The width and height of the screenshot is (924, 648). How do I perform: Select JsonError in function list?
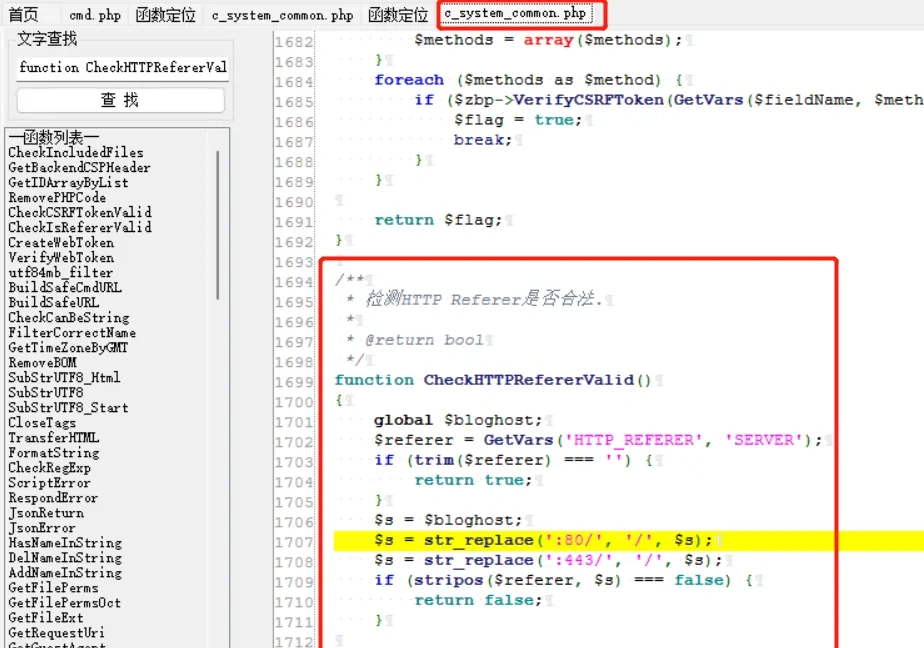pos(42,527)
